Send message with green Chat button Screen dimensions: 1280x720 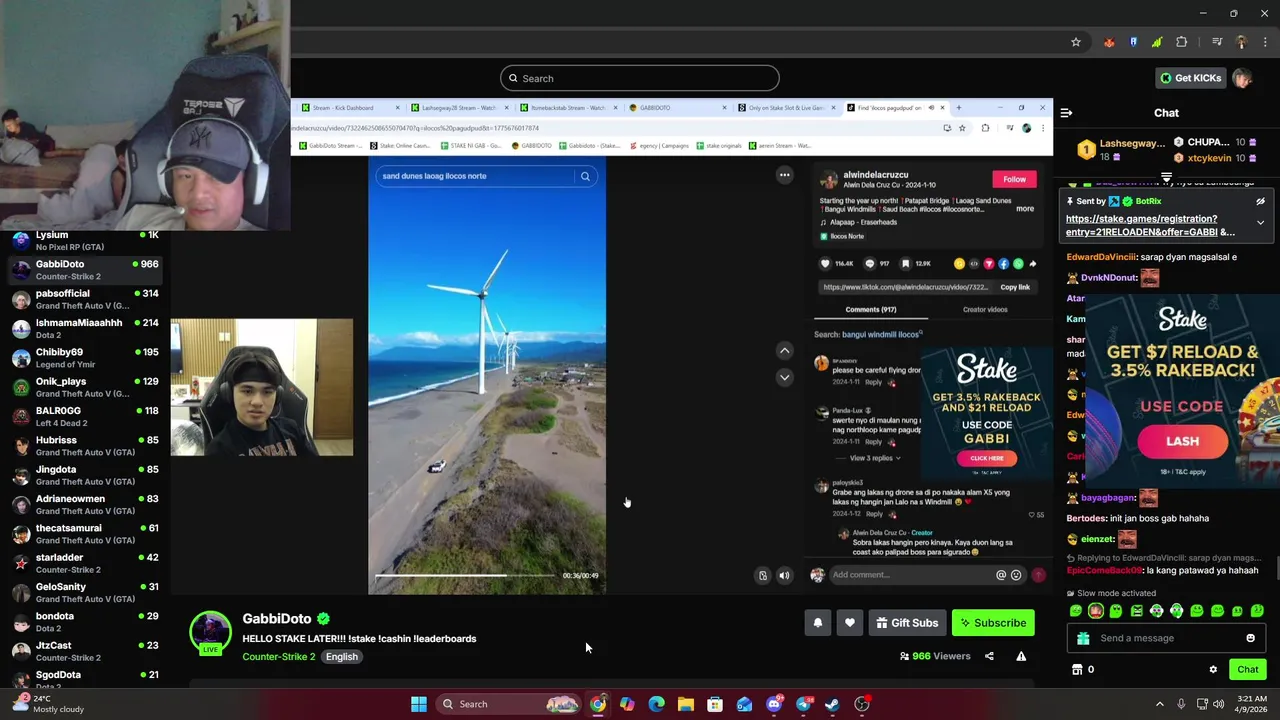(x=1247, y=669)
